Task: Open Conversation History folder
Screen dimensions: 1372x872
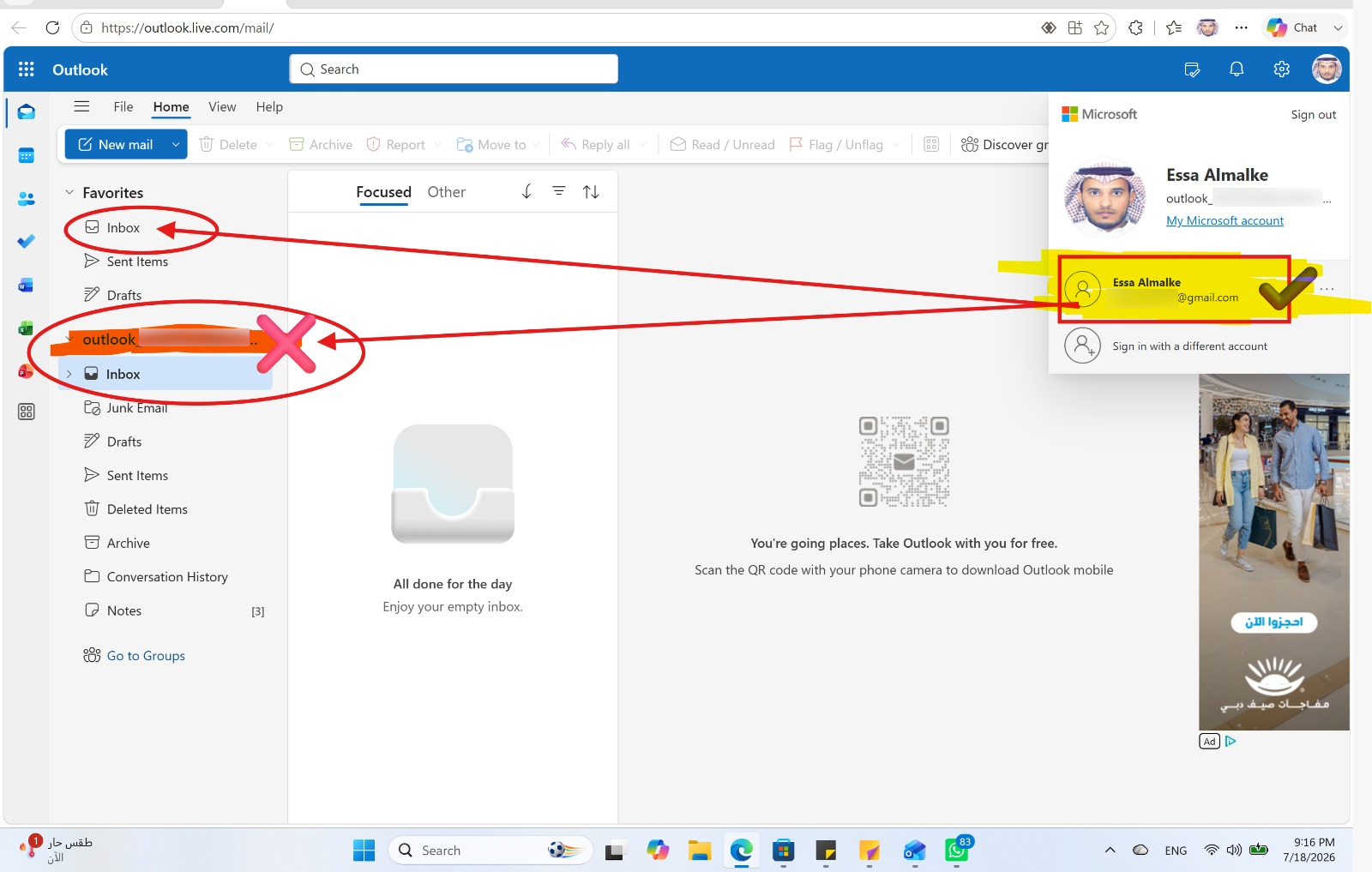Action: 167,577
